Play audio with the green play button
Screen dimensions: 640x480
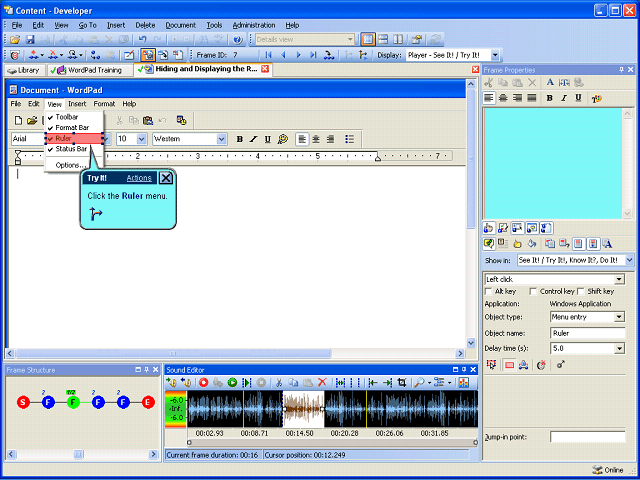(232, 382)
